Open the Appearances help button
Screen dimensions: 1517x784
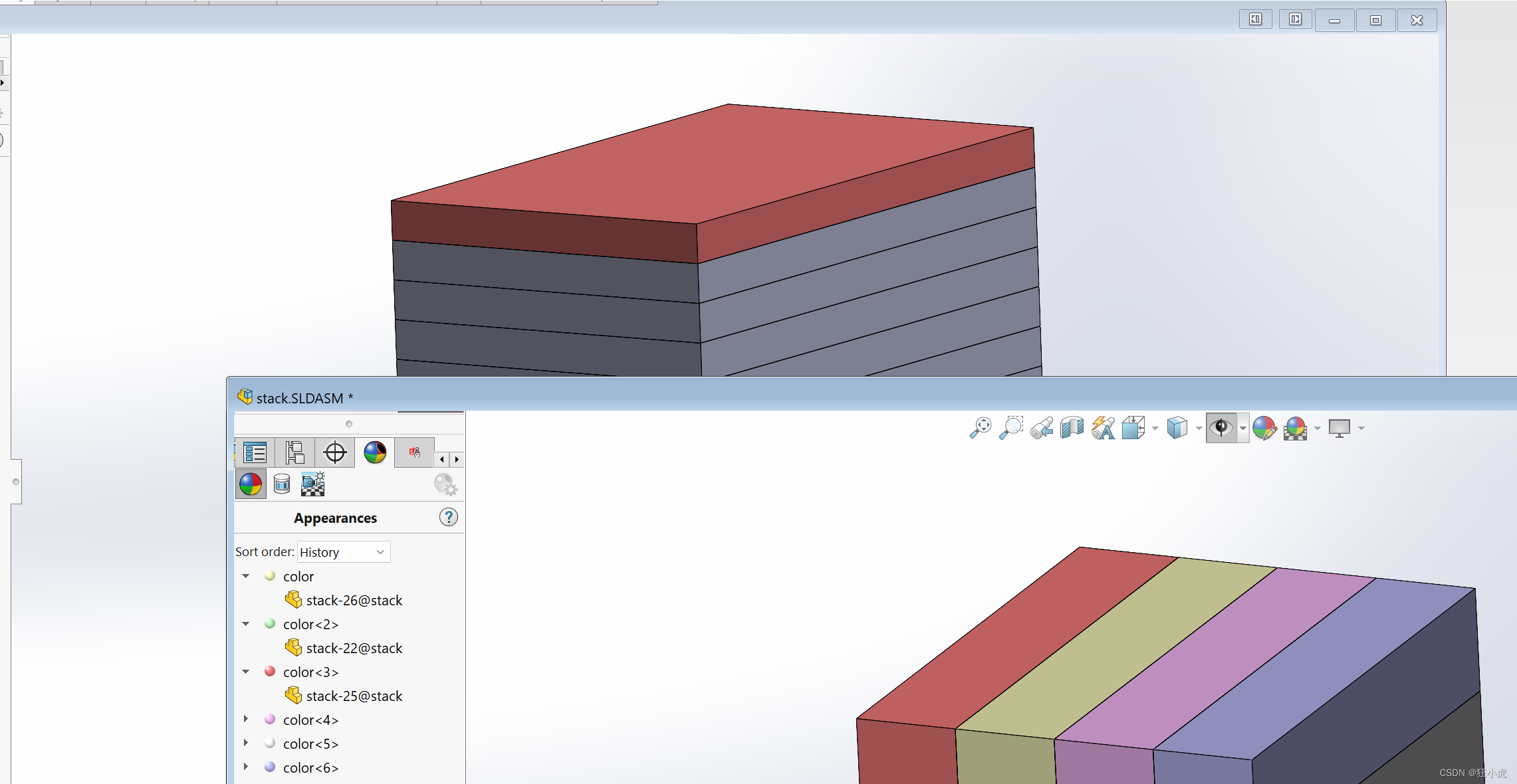pyautogui.click(x=449, y=518)
